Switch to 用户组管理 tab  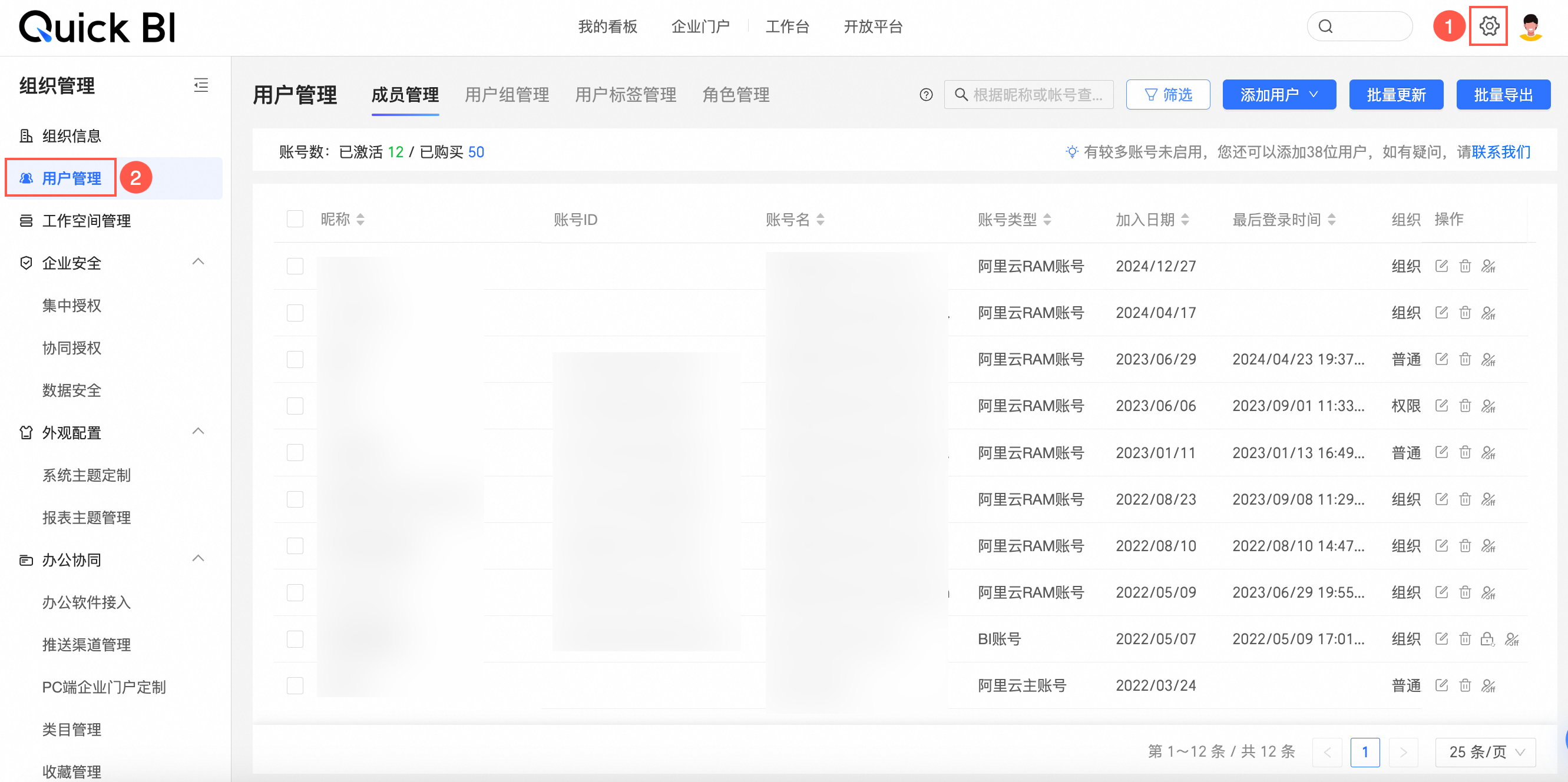(507, 95)
